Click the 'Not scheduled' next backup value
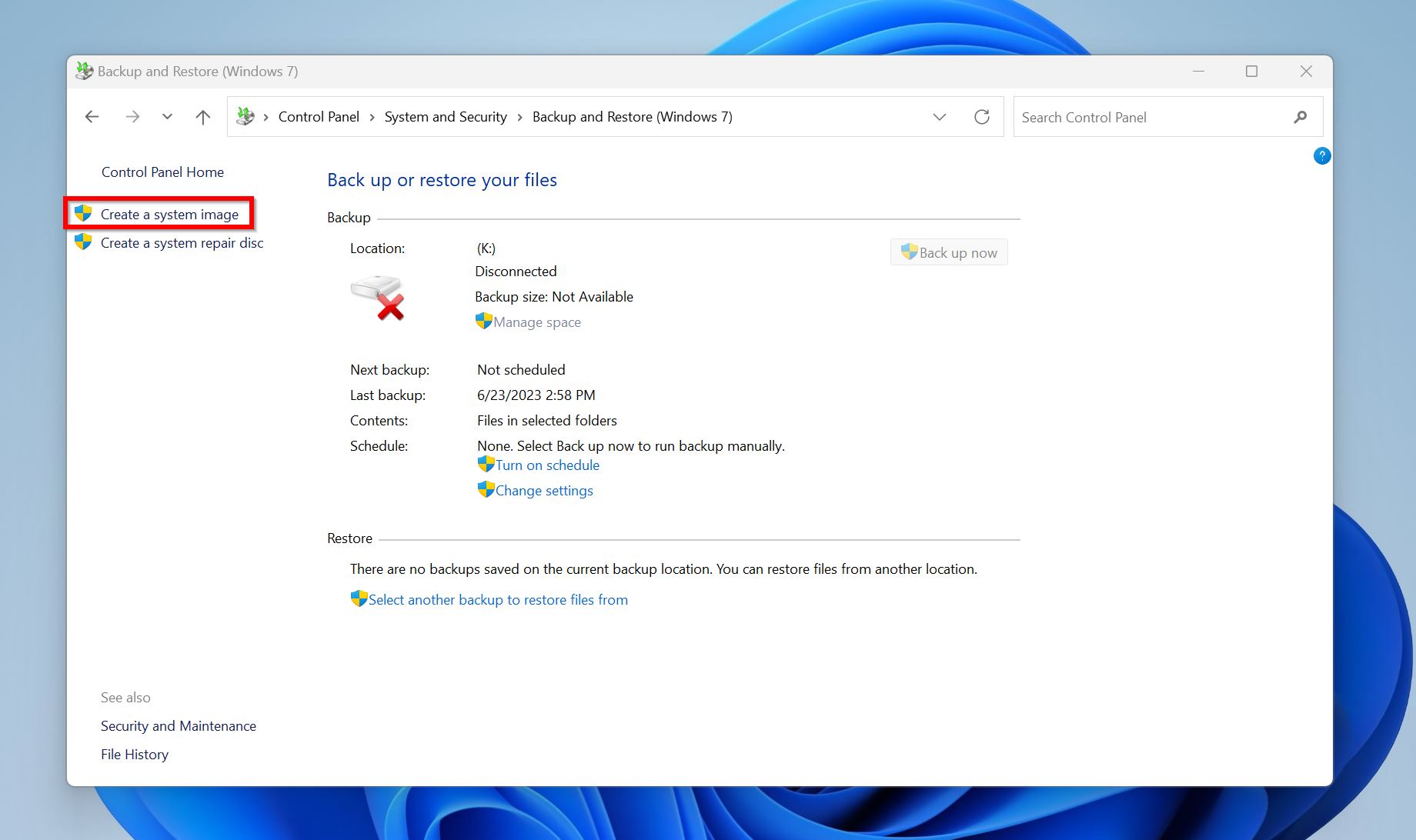1416x840 pixels. pyautogui.click(x=521, y=370)
